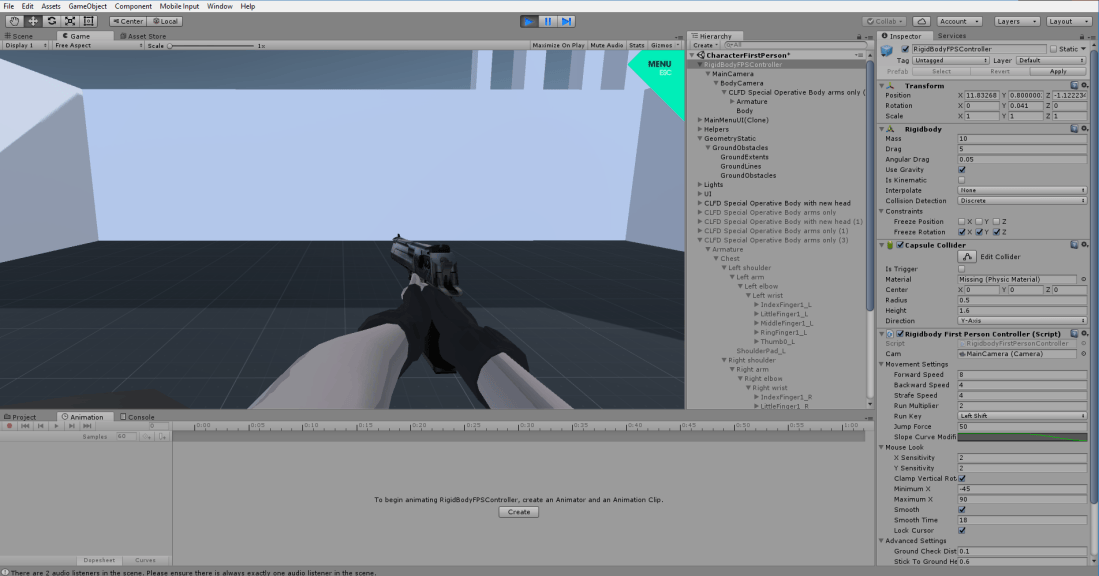The image size is (1099, 576).
Task: Select the Scale tool in toolbar
Action: [70, 21]
